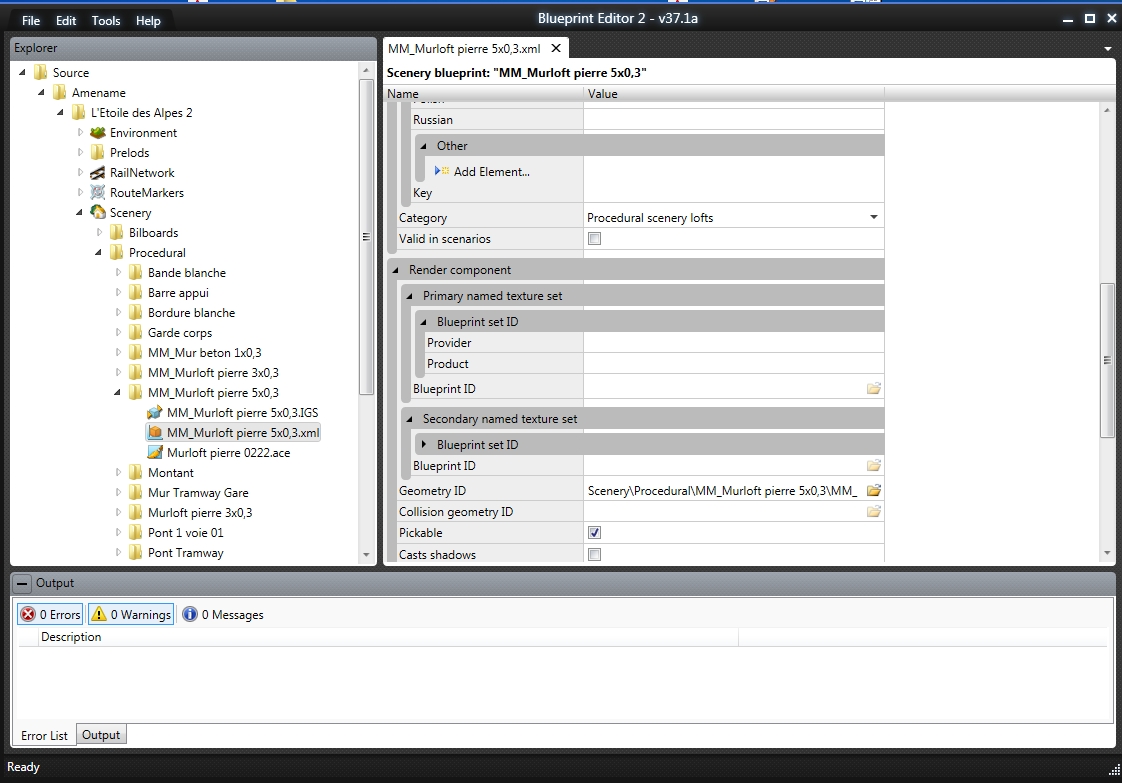
Task: Click the Pont Tramway folder icon
Action: coord(136,553)
